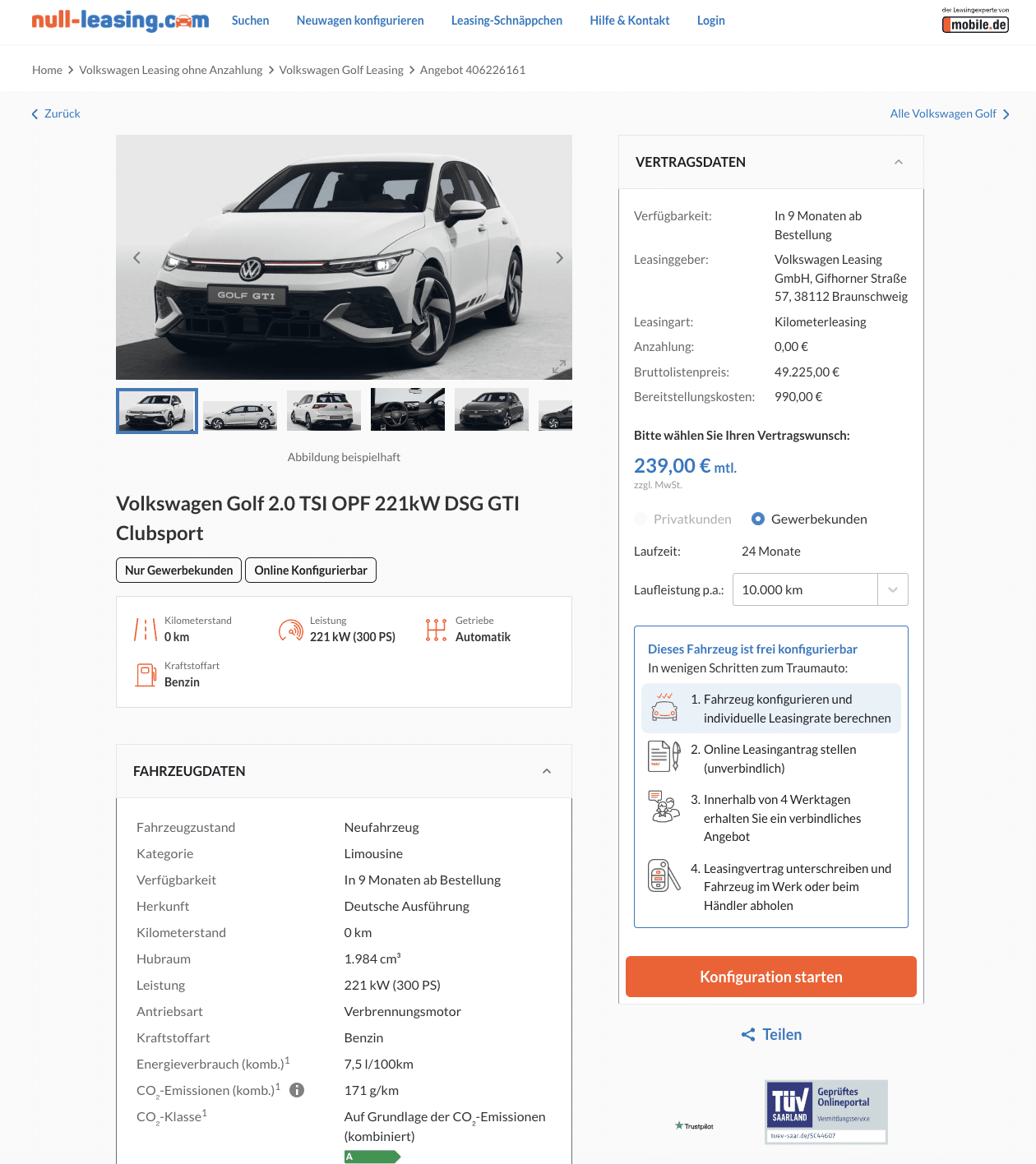
Task: Select the dark gray car thumbnail
Action: (492, 409)
